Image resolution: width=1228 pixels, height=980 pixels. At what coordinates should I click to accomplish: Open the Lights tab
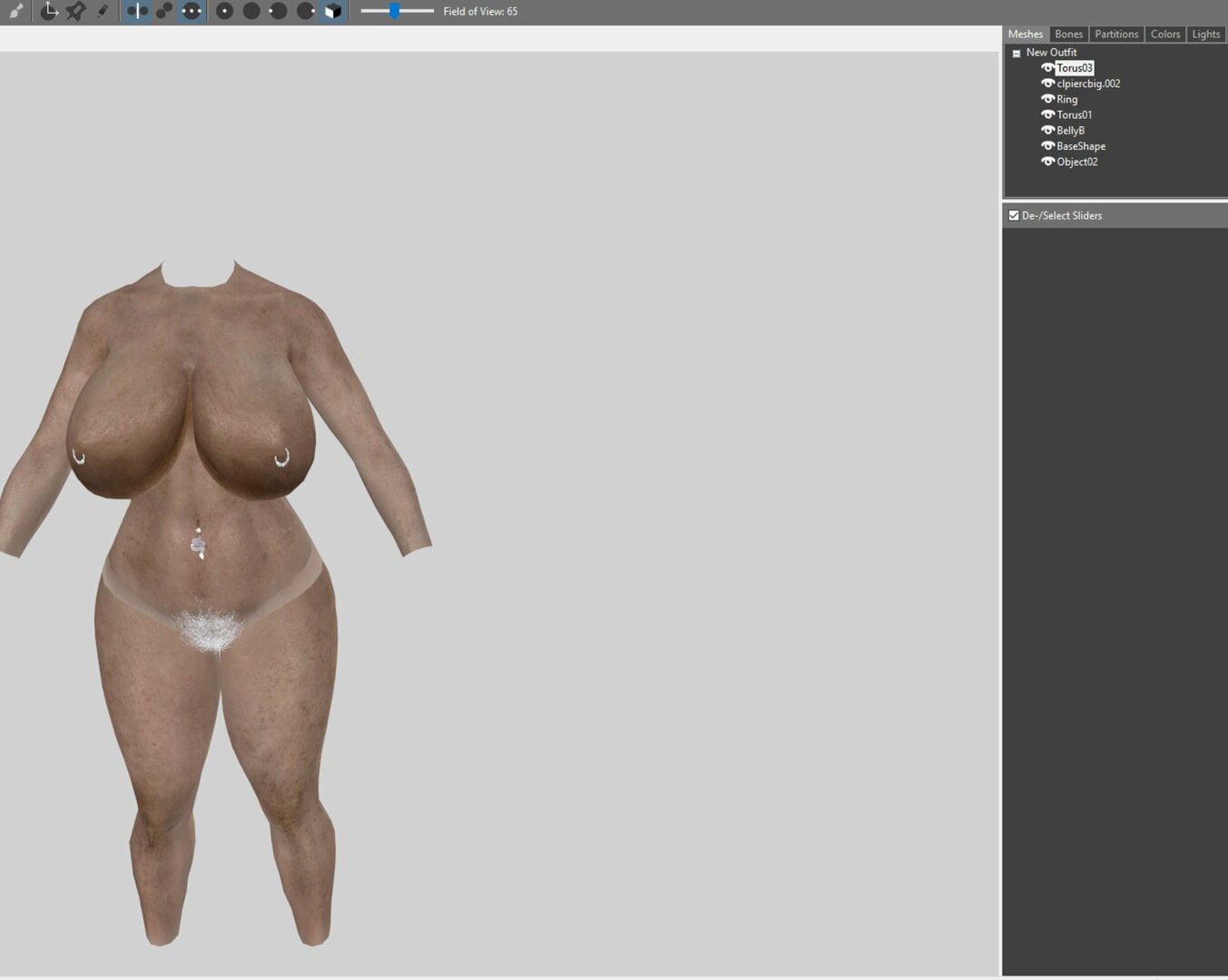pos(1206,34)
